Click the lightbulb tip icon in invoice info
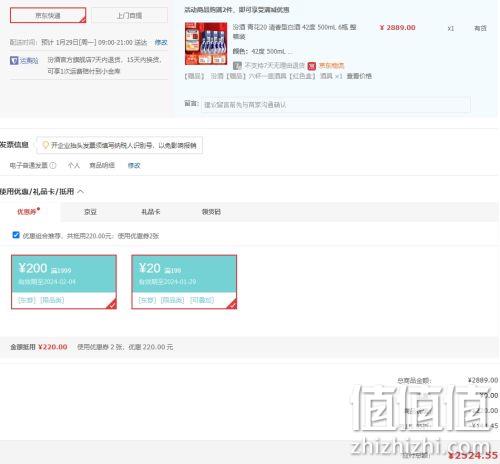Screen dimensions: 500x464 [x=46, y=145]
